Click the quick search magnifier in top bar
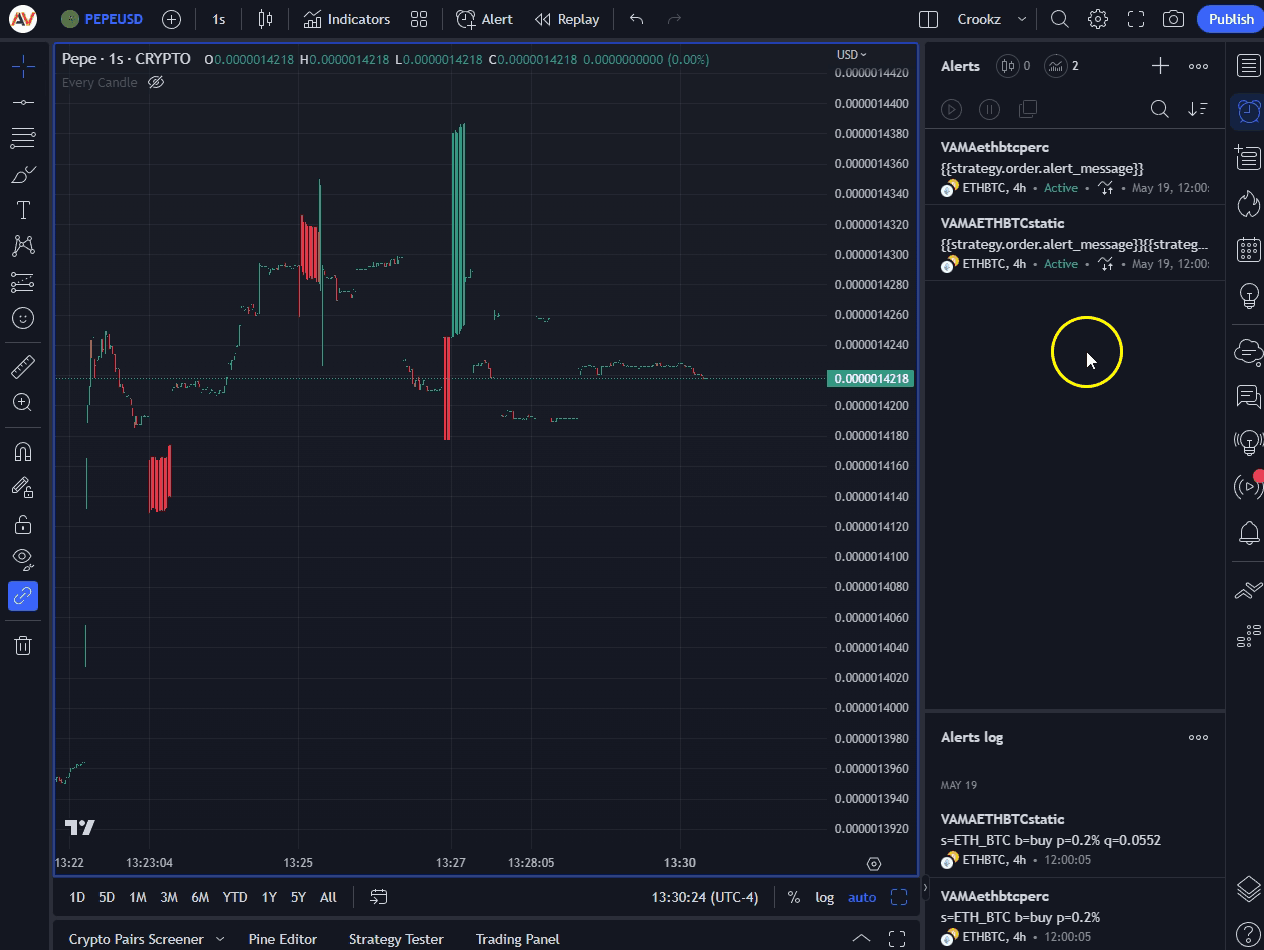 click(x=1060, y=19)
